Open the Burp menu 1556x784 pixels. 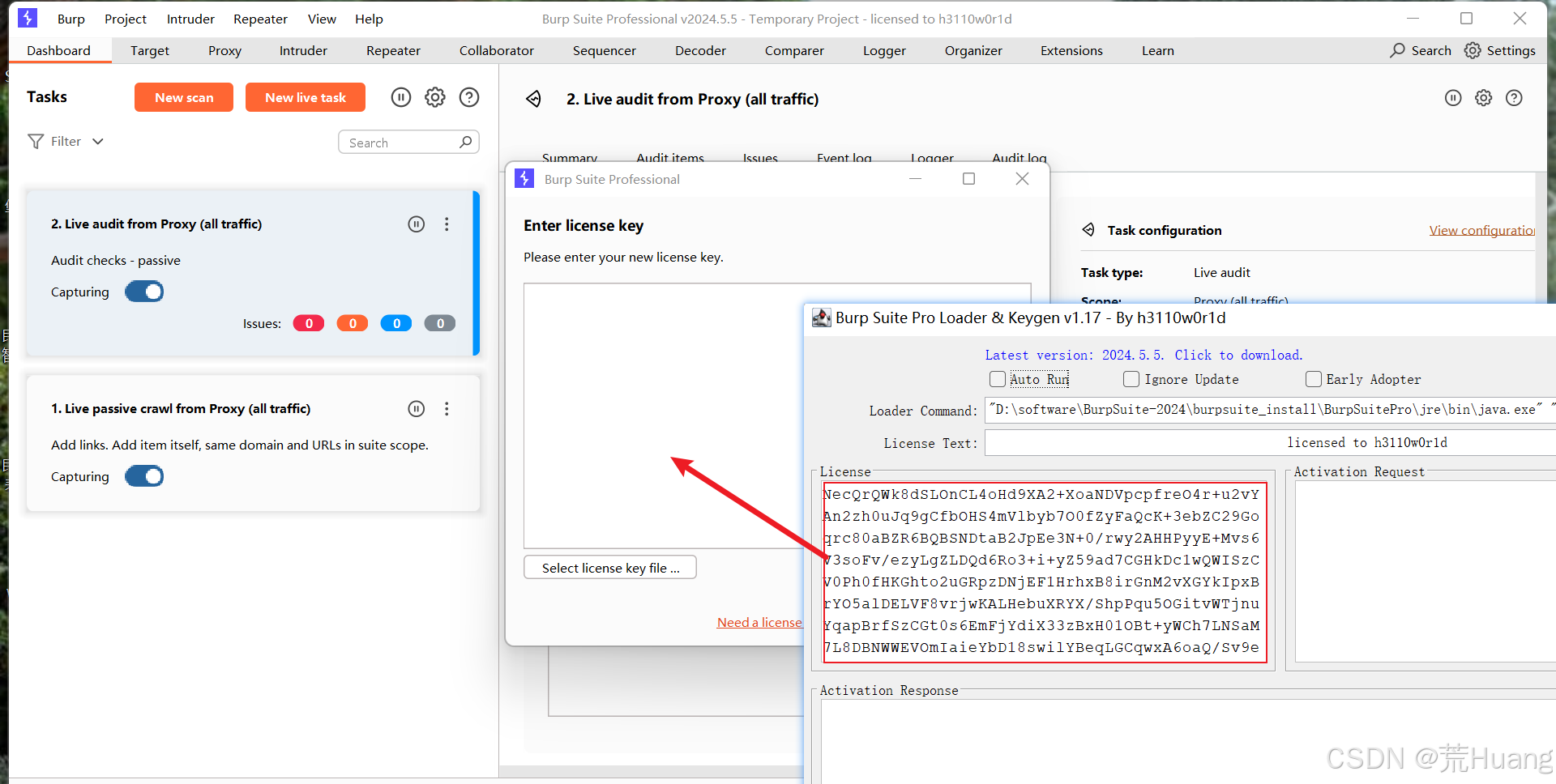point(71,19)
